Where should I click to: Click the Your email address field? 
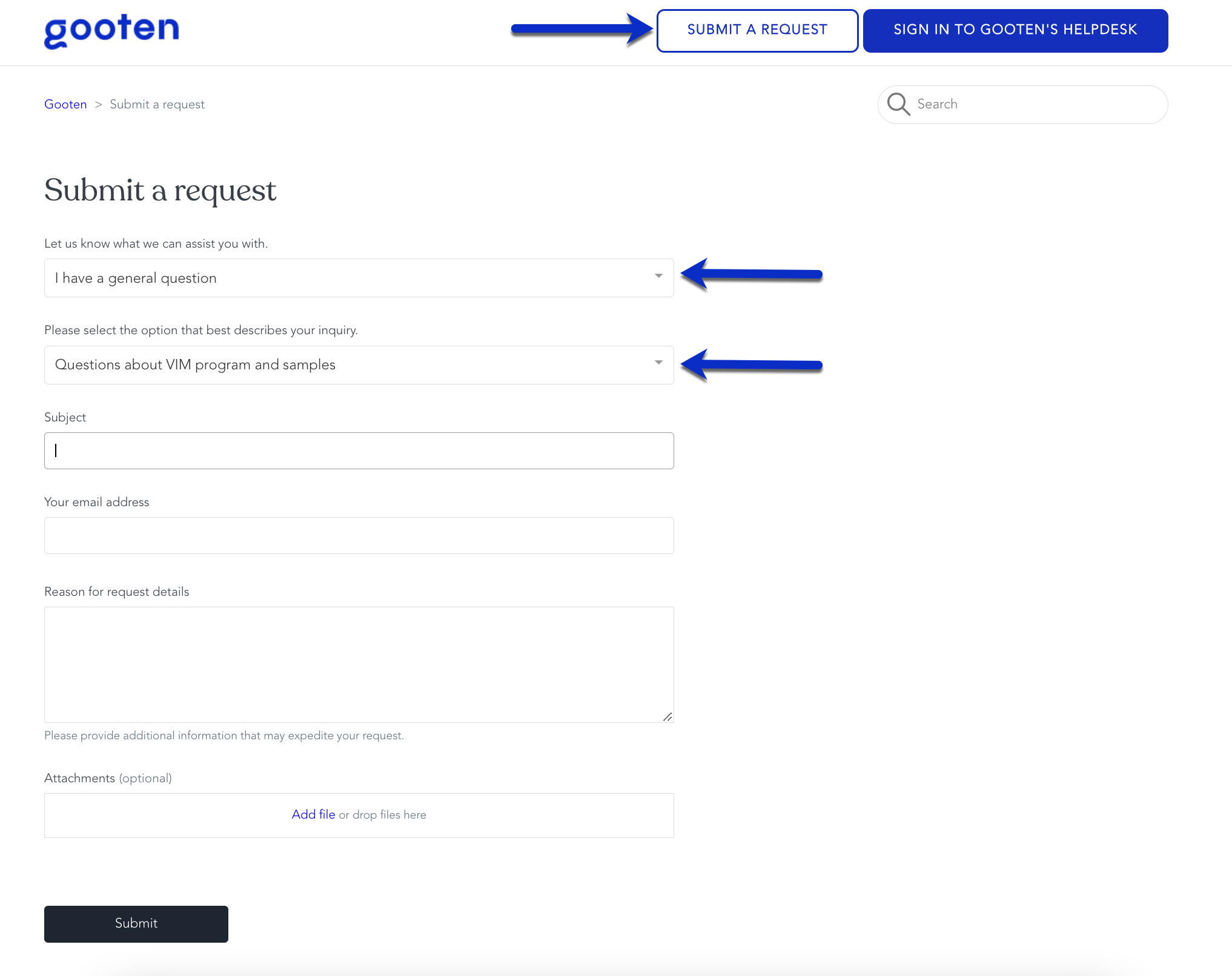(359, 535)
